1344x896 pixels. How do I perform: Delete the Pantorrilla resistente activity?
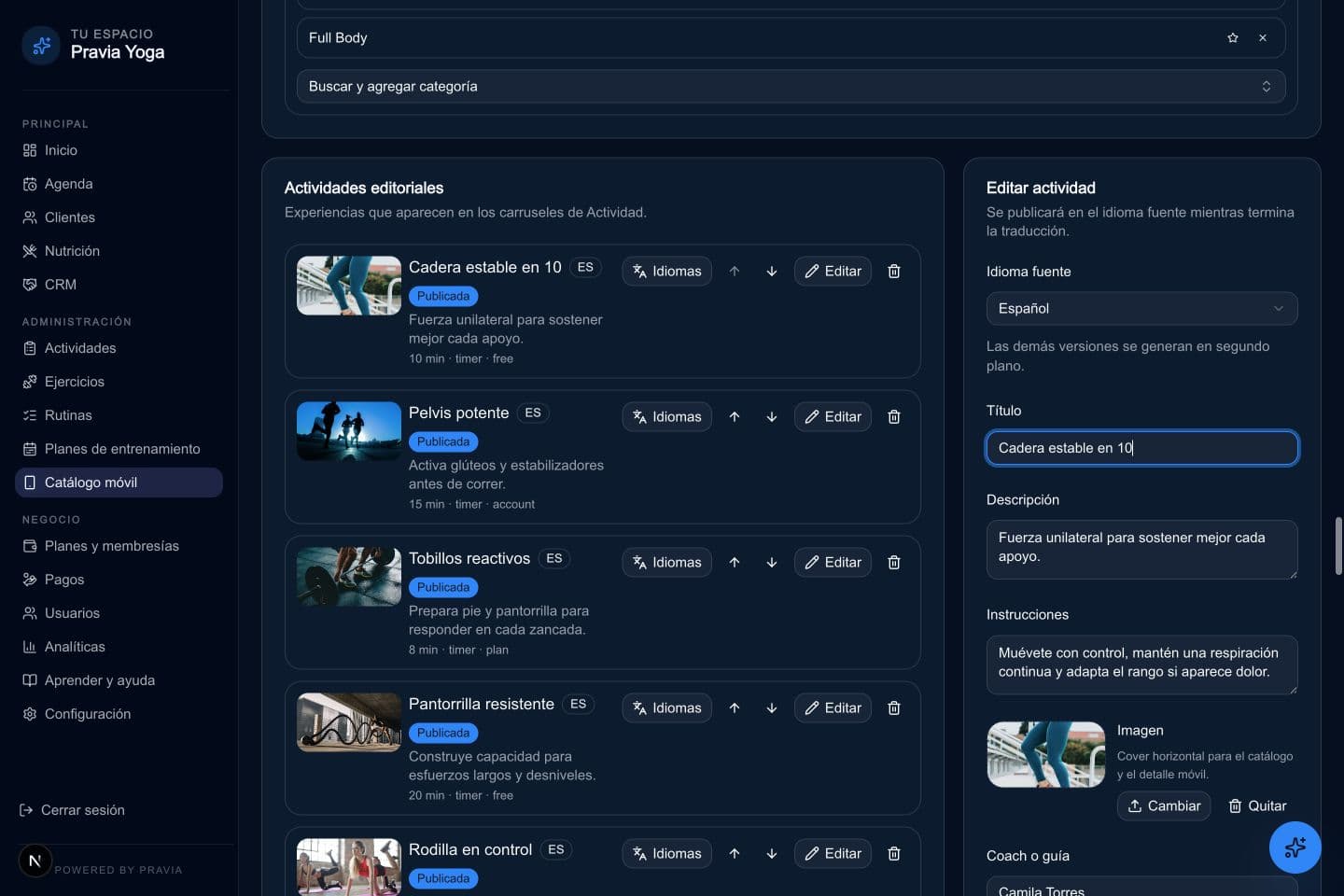pos(894,707)
